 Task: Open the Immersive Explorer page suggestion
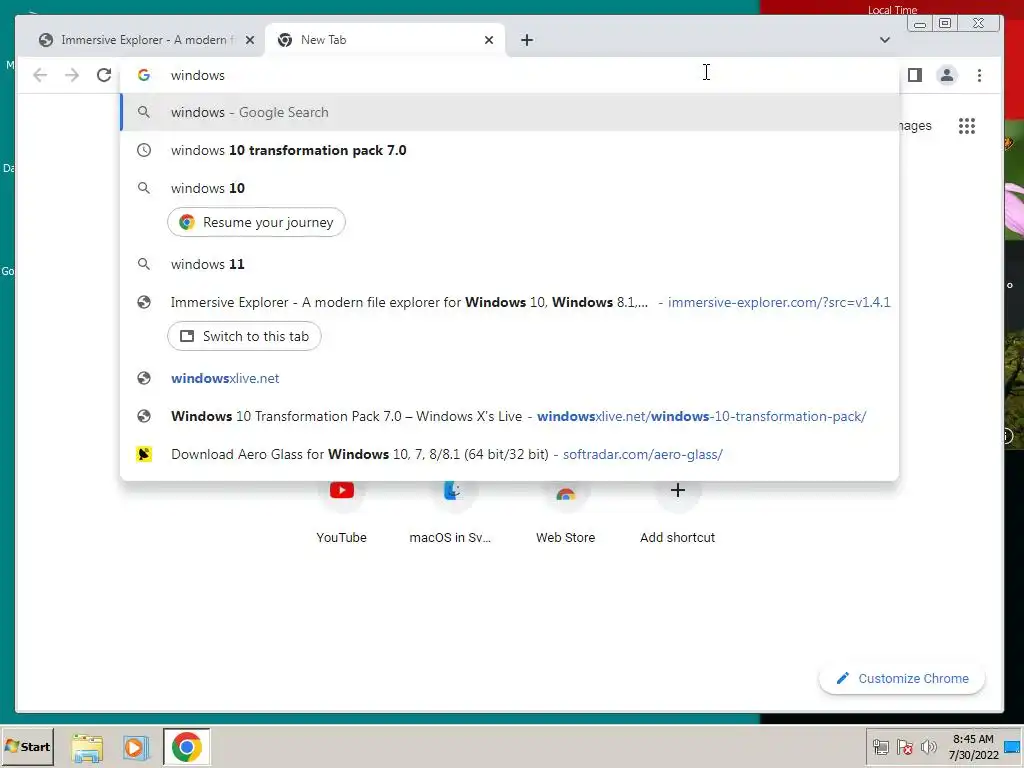[x=509, y=302]
